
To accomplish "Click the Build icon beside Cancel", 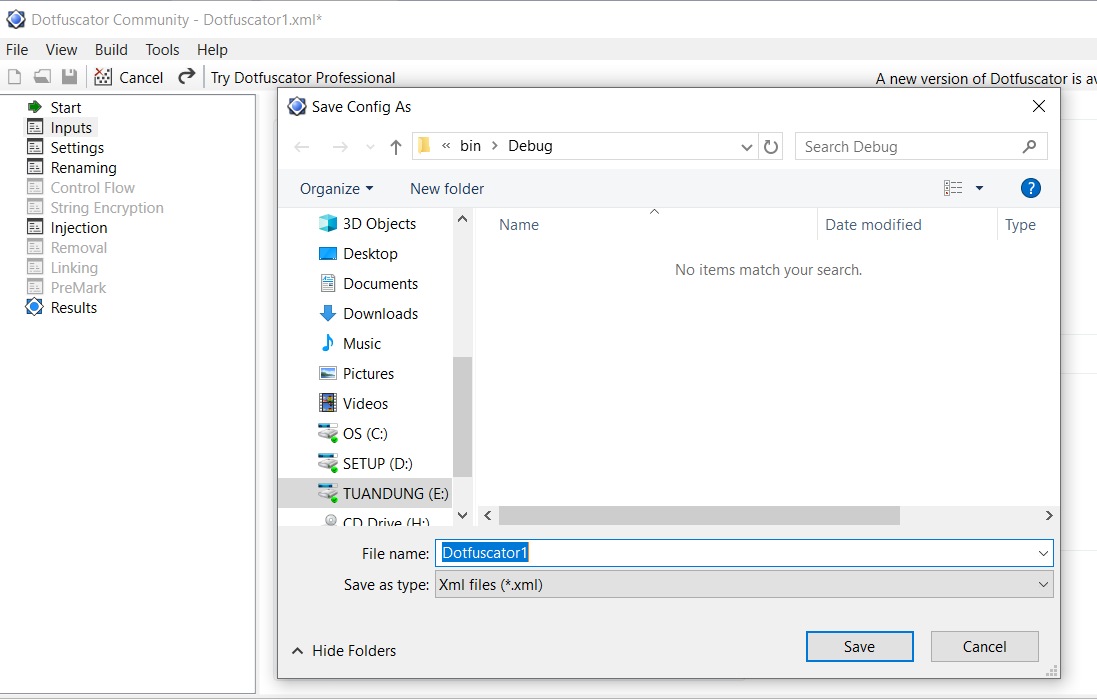I will click(x=103, y=77).
